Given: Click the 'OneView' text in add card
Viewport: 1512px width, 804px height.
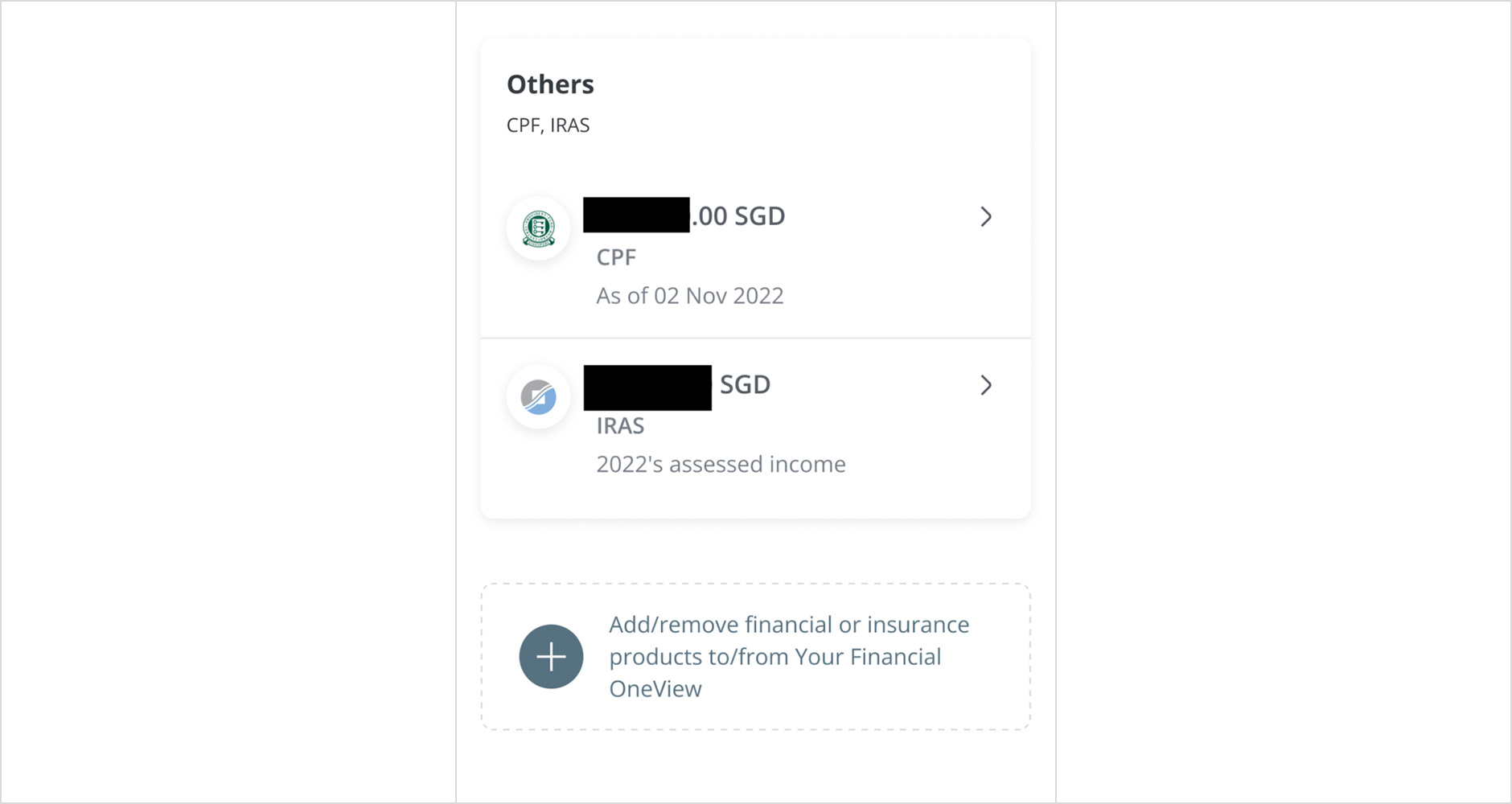Looking at the screenshot, I should click(x=655, y=689).
